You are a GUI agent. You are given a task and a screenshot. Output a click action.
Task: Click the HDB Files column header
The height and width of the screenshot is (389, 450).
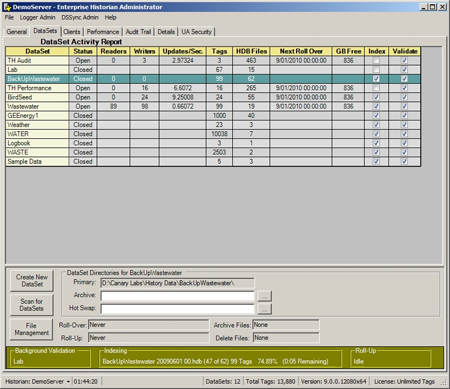pos(251,51)
